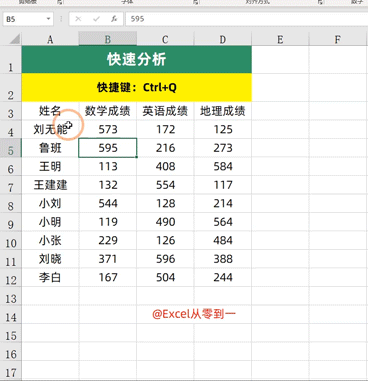Select row 9 header

click(11, 222)
